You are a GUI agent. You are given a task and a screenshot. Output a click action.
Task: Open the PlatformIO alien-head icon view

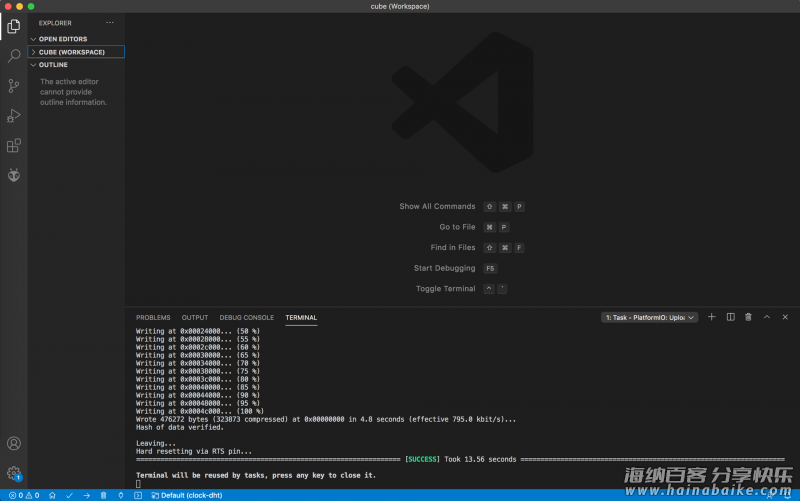click(14, 176)
